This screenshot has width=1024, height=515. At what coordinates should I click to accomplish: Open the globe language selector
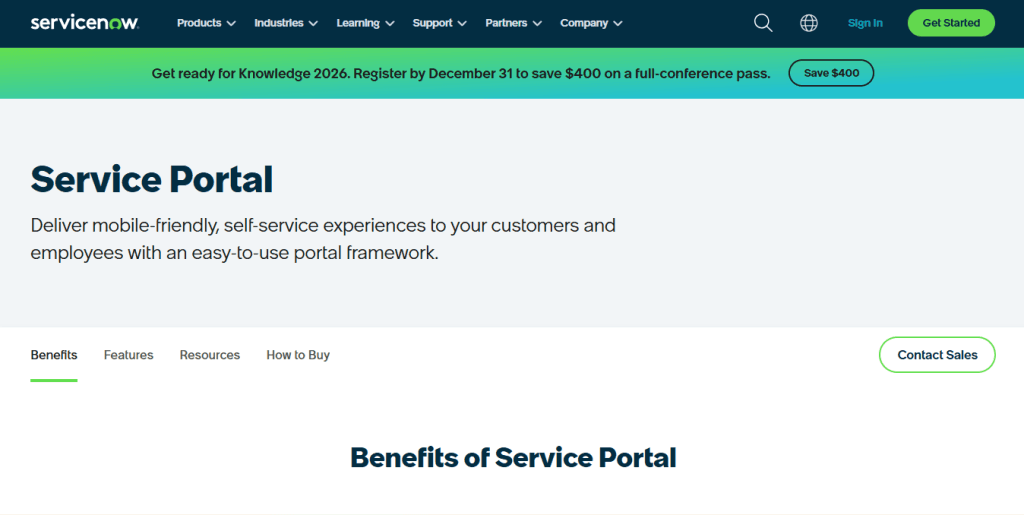[x=808, y=23]
